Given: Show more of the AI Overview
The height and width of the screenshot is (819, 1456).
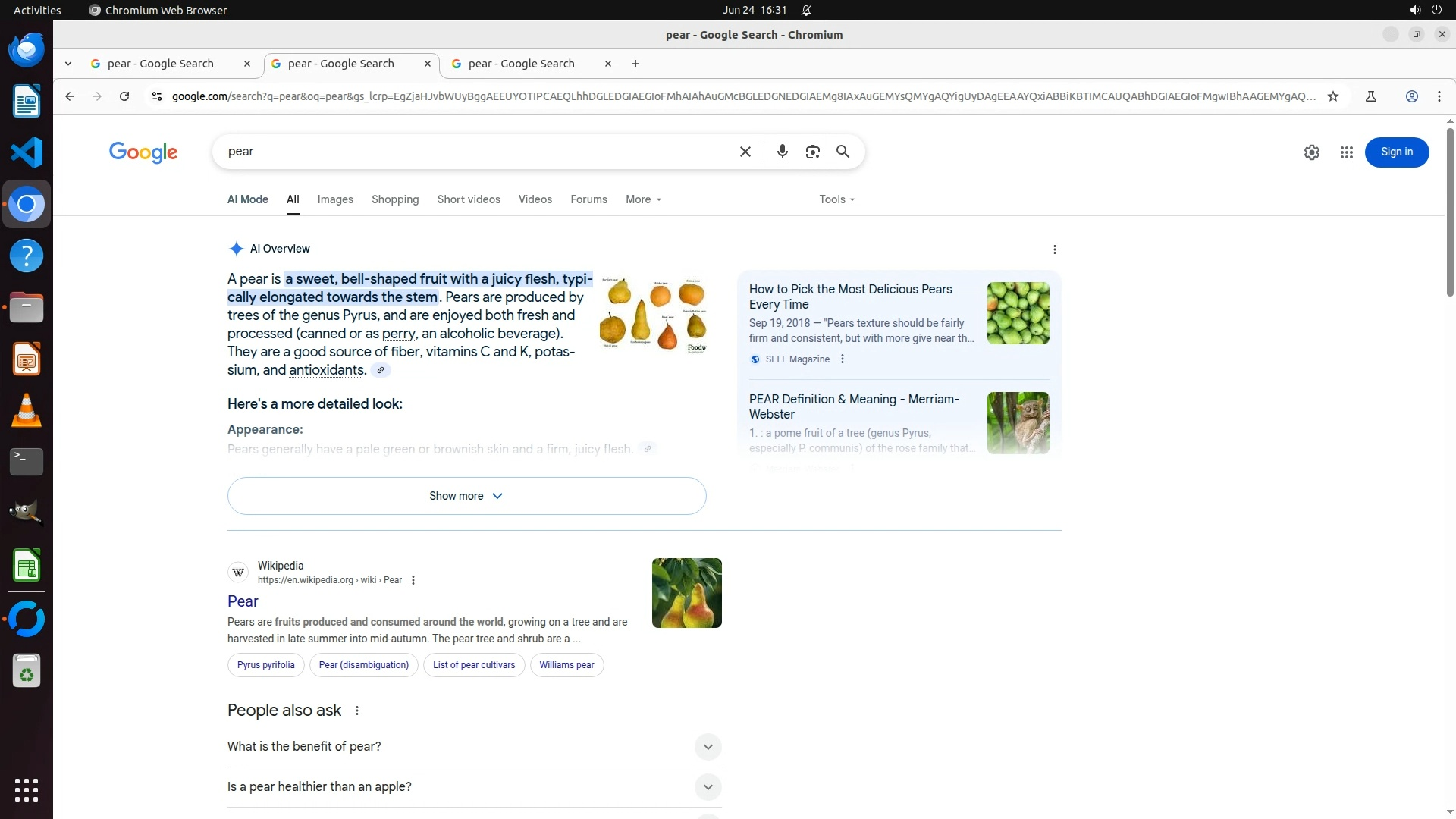Looking at the screenshot, I should point(466,496).
